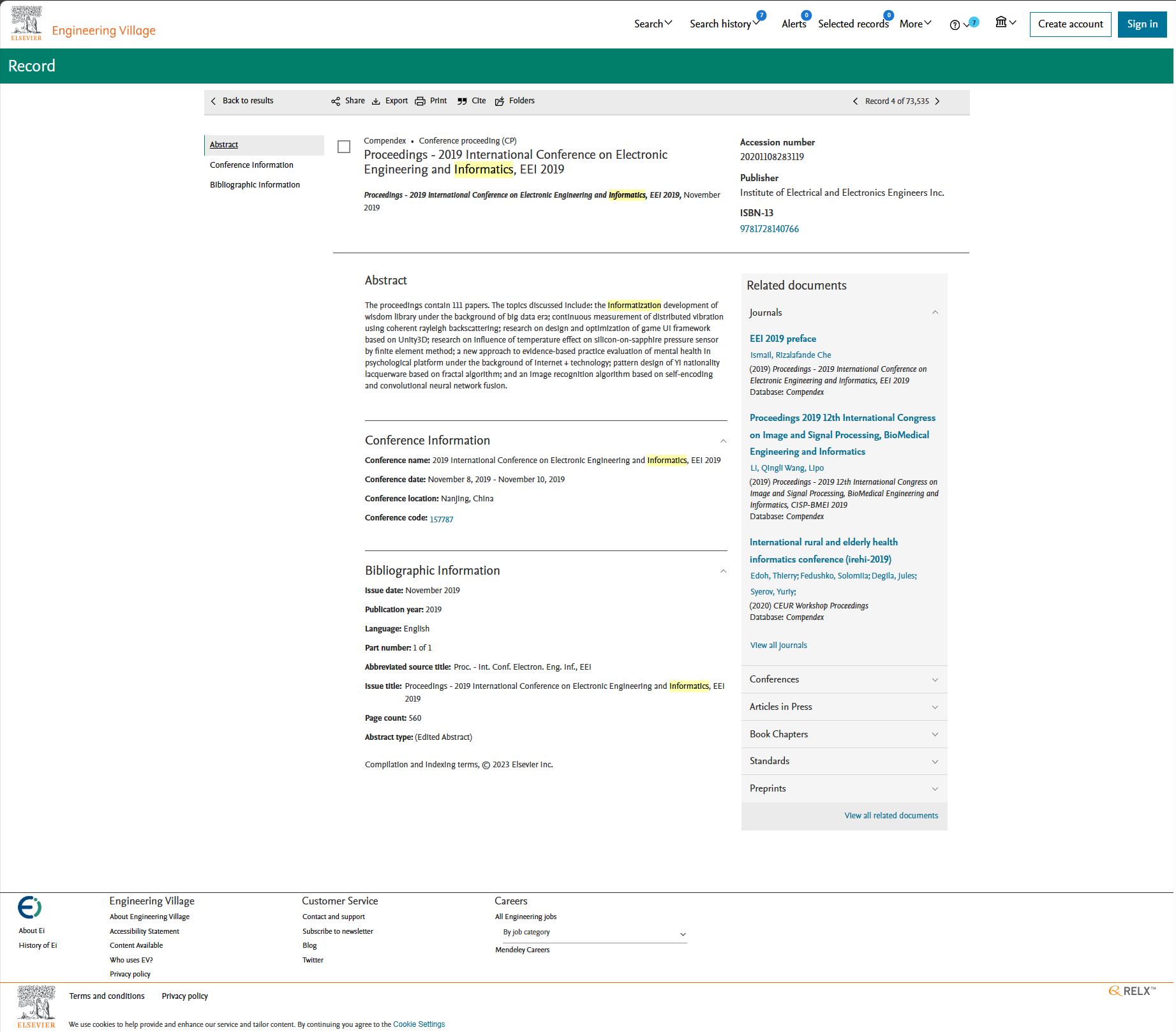Select the Abstract sidebar tab
The height and width of the screenshot is (1032, 1176).
pyautogui.click(x=264, y=145)
